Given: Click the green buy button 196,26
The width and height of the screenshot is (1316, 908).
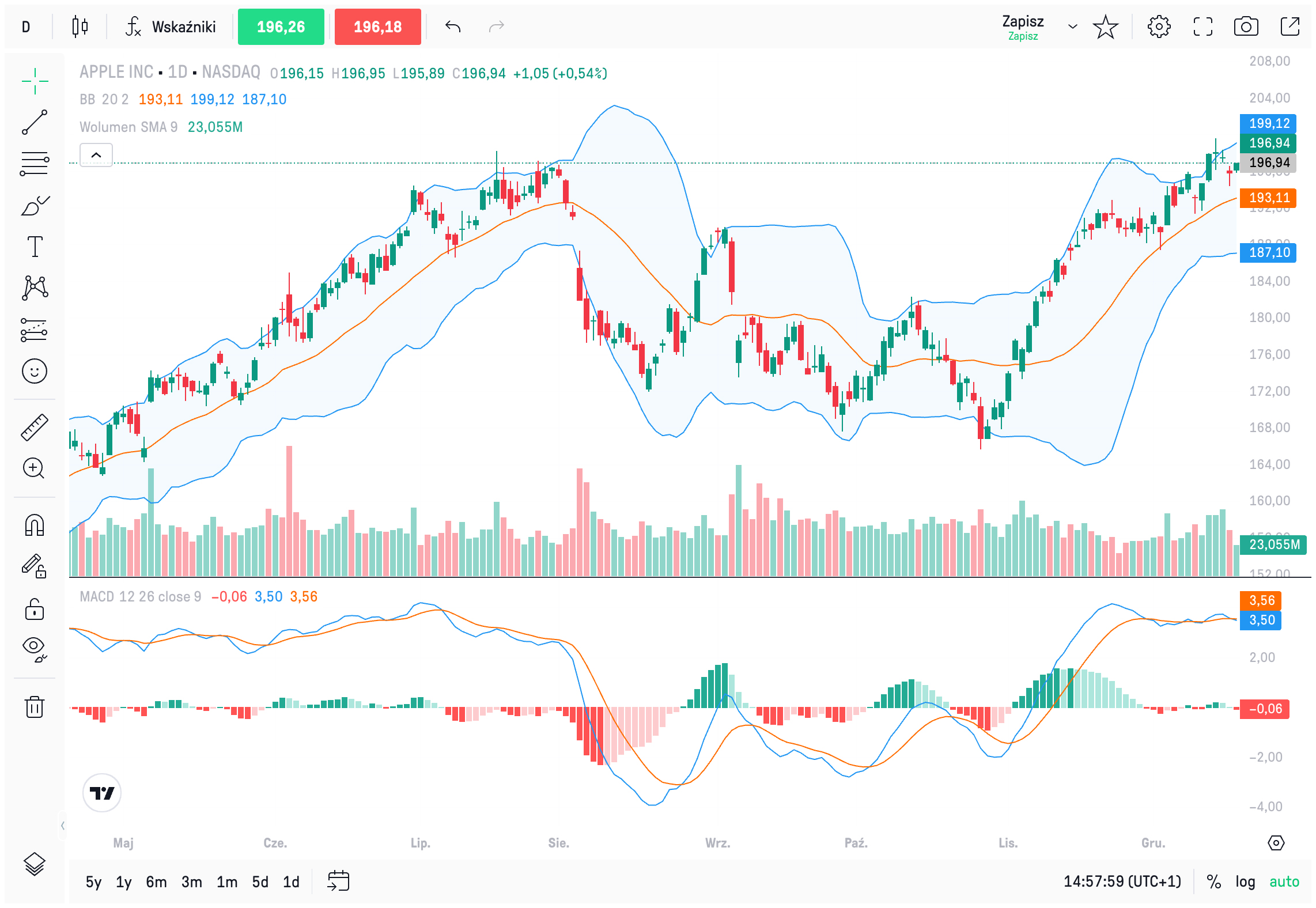Looking at the screenshot, I should [x=281, y=27].
